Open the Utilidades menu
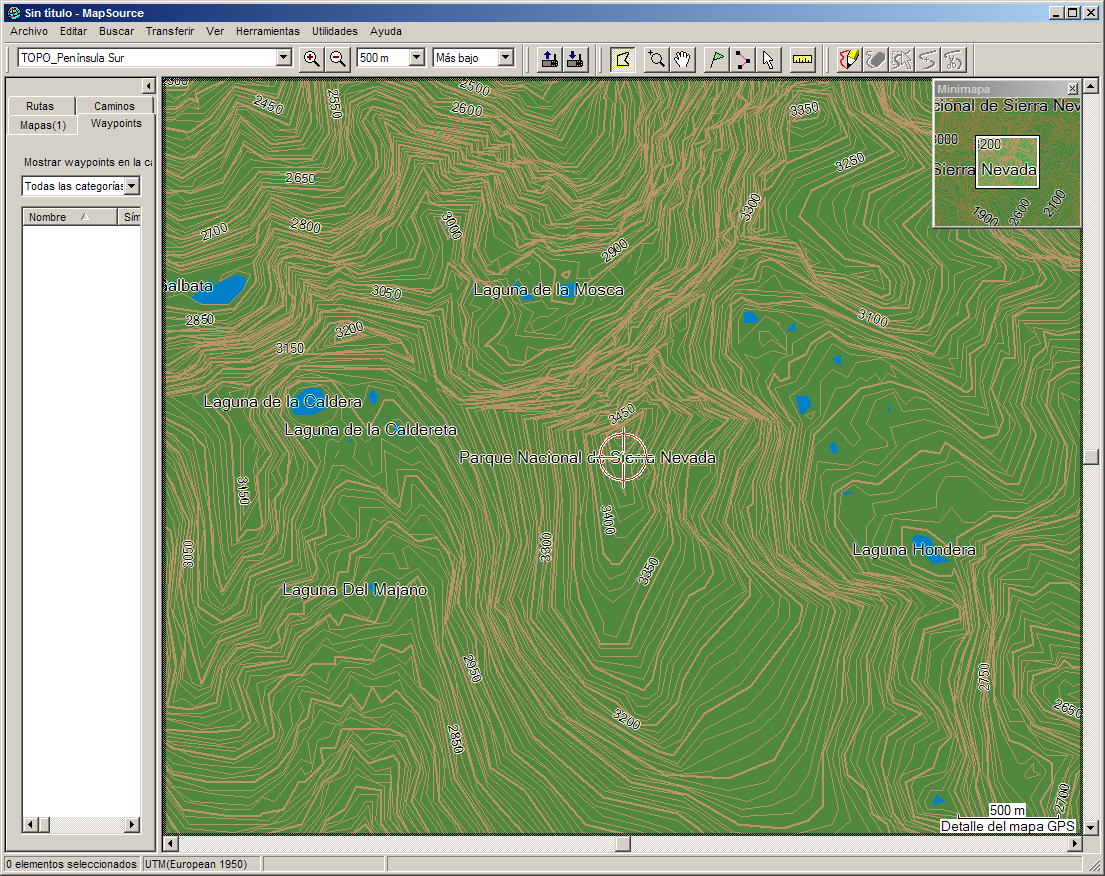 click(x=335, y=31)
